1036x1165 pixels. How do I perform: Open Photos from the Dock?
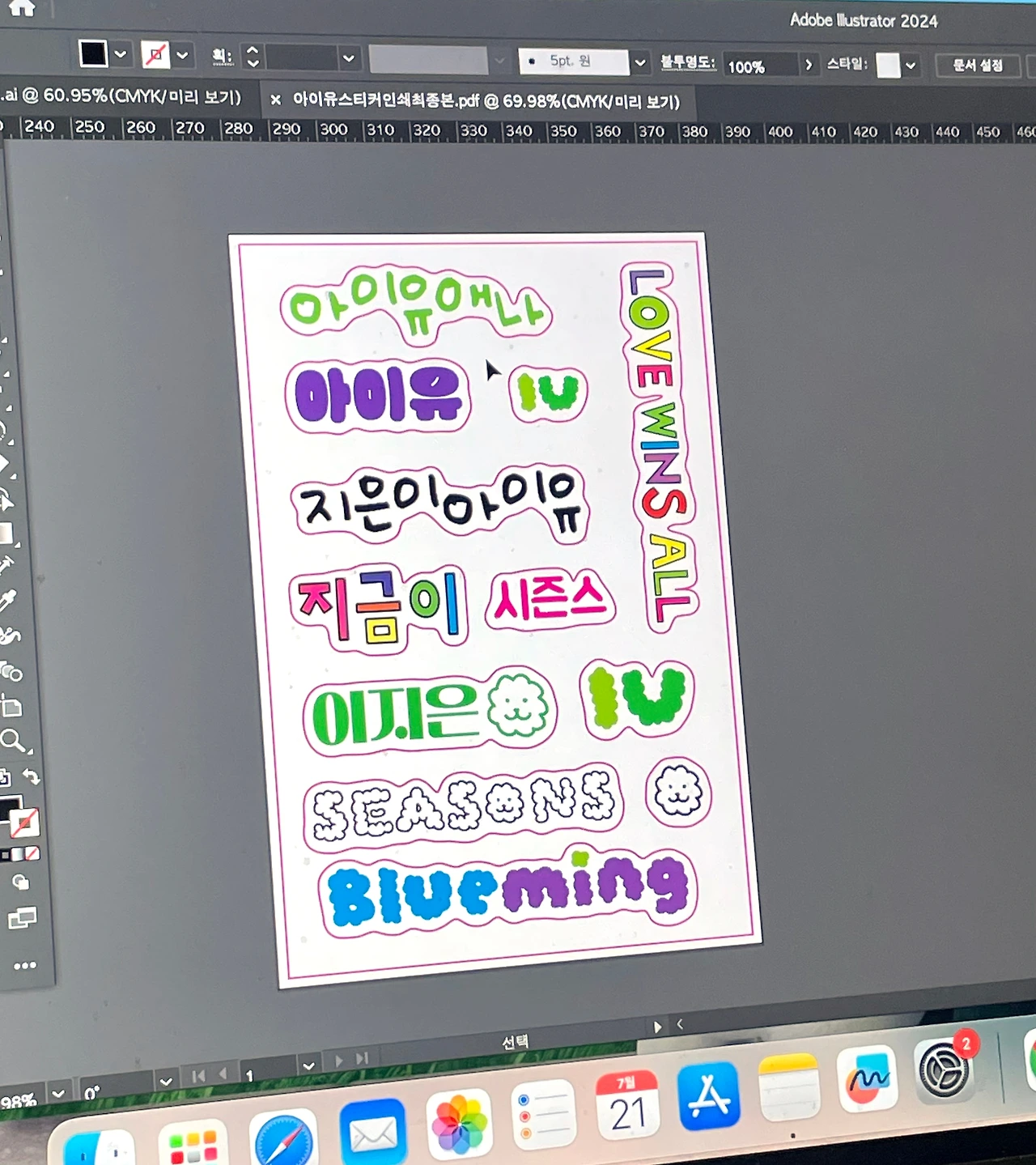tap(459, 1123)
